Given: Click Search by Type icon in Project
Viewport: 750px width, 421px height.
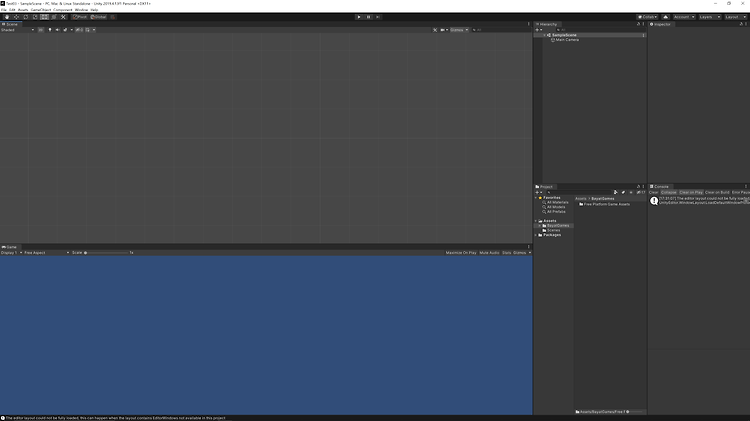Looking at the screenshot, I should click(616, 192).
